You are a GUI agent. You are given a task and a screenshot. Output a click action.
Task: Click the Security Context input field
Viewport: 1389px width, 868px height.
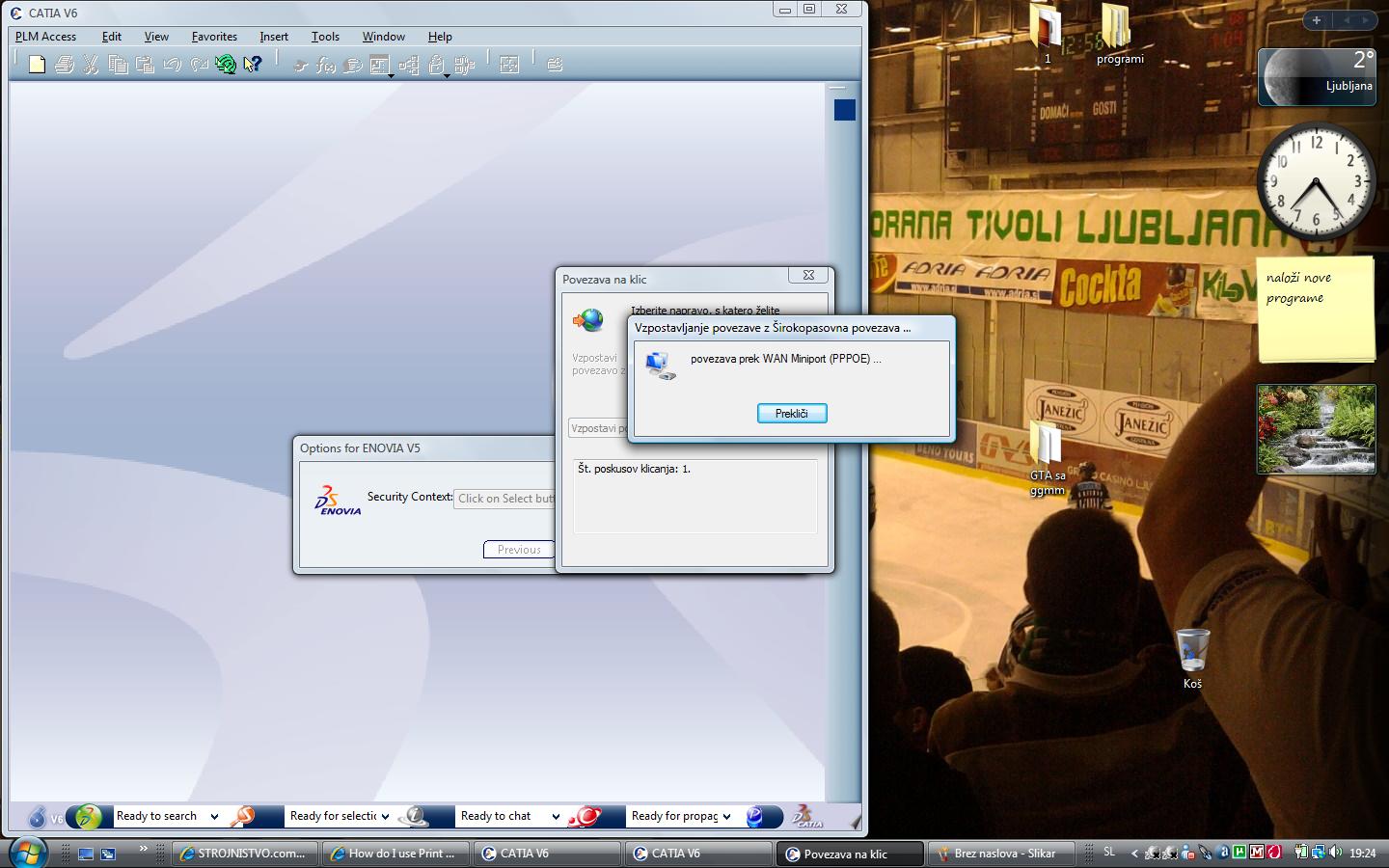tap(504, 499)
